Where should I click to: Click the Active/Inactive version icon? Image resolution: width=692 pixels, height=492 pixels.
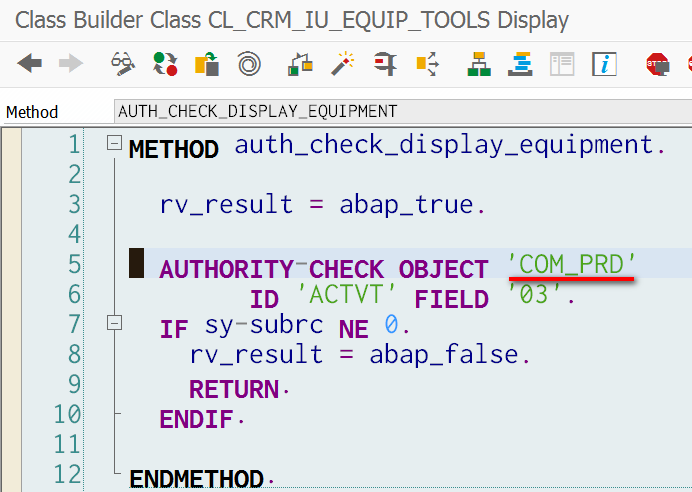point(165,64)
